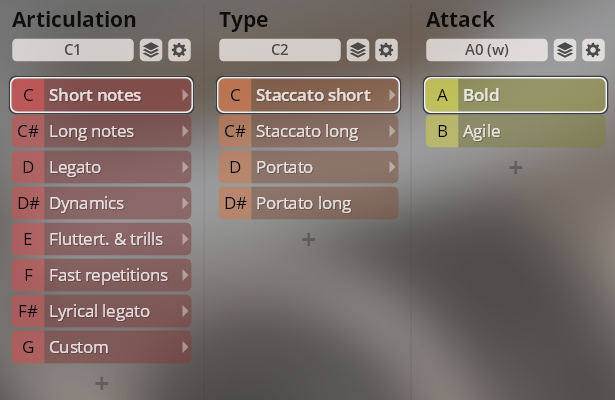Expand the Legato articulation arrow
This screenshot has height=400, width=615.
pyautogui.click(x=184, y=167)
